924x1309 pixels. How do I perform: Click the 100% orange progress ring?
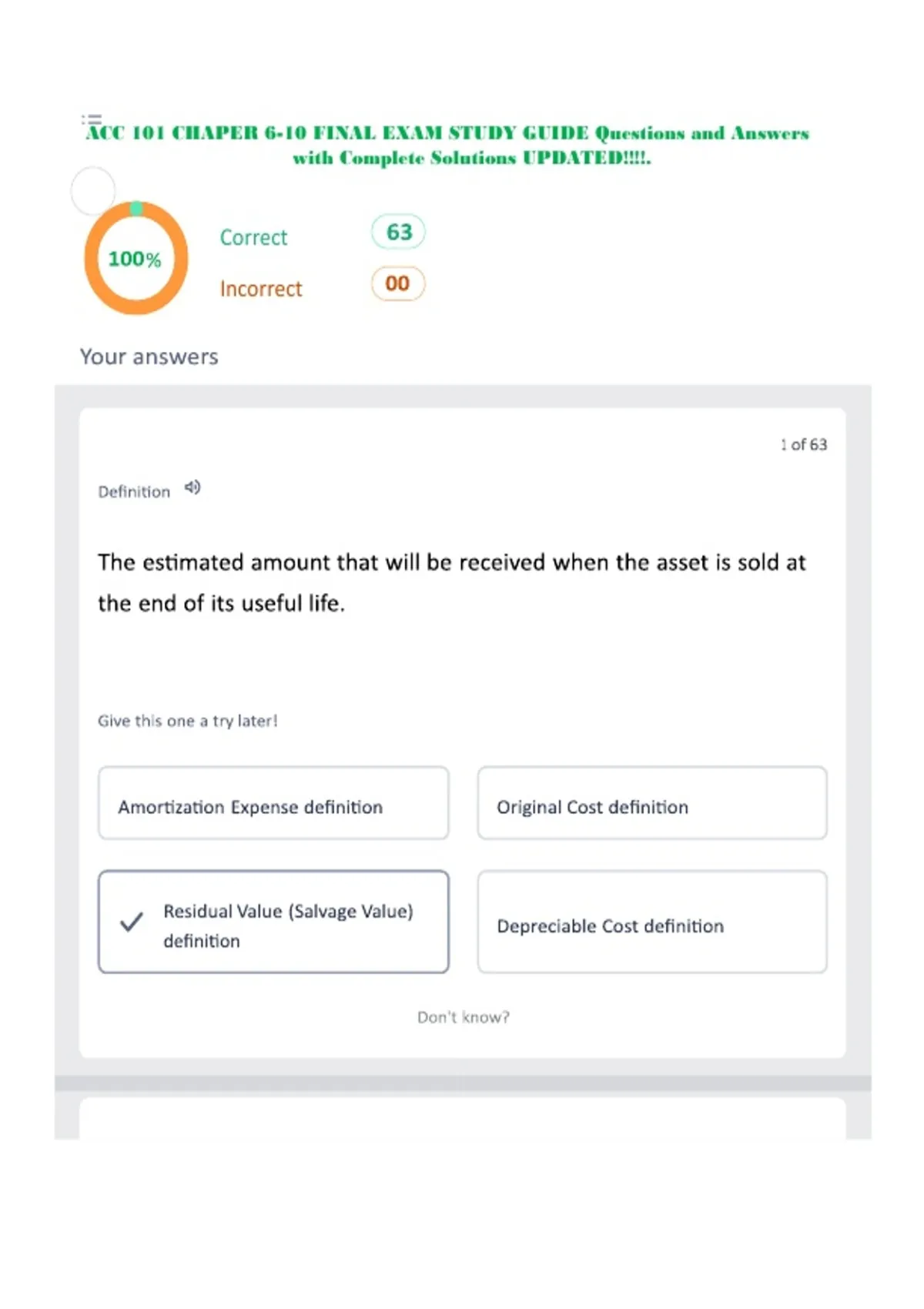pos(136,258)
